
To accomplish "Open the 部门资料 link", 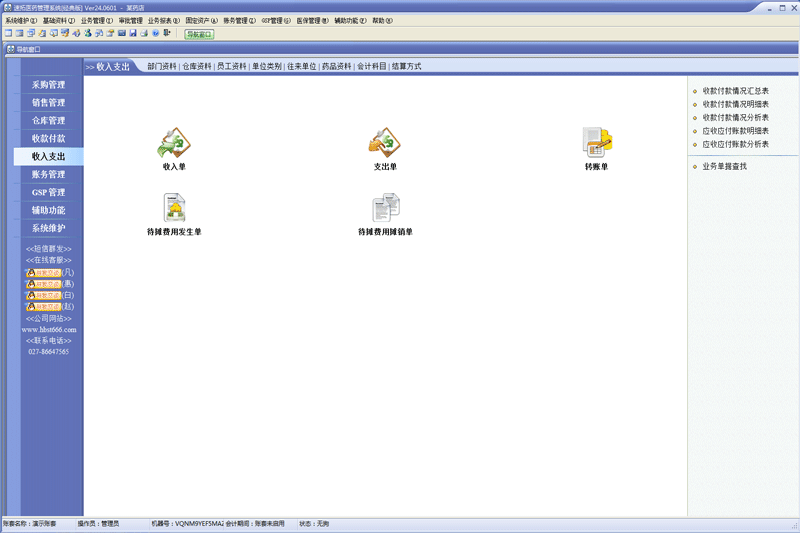I will tap(162, 67).
